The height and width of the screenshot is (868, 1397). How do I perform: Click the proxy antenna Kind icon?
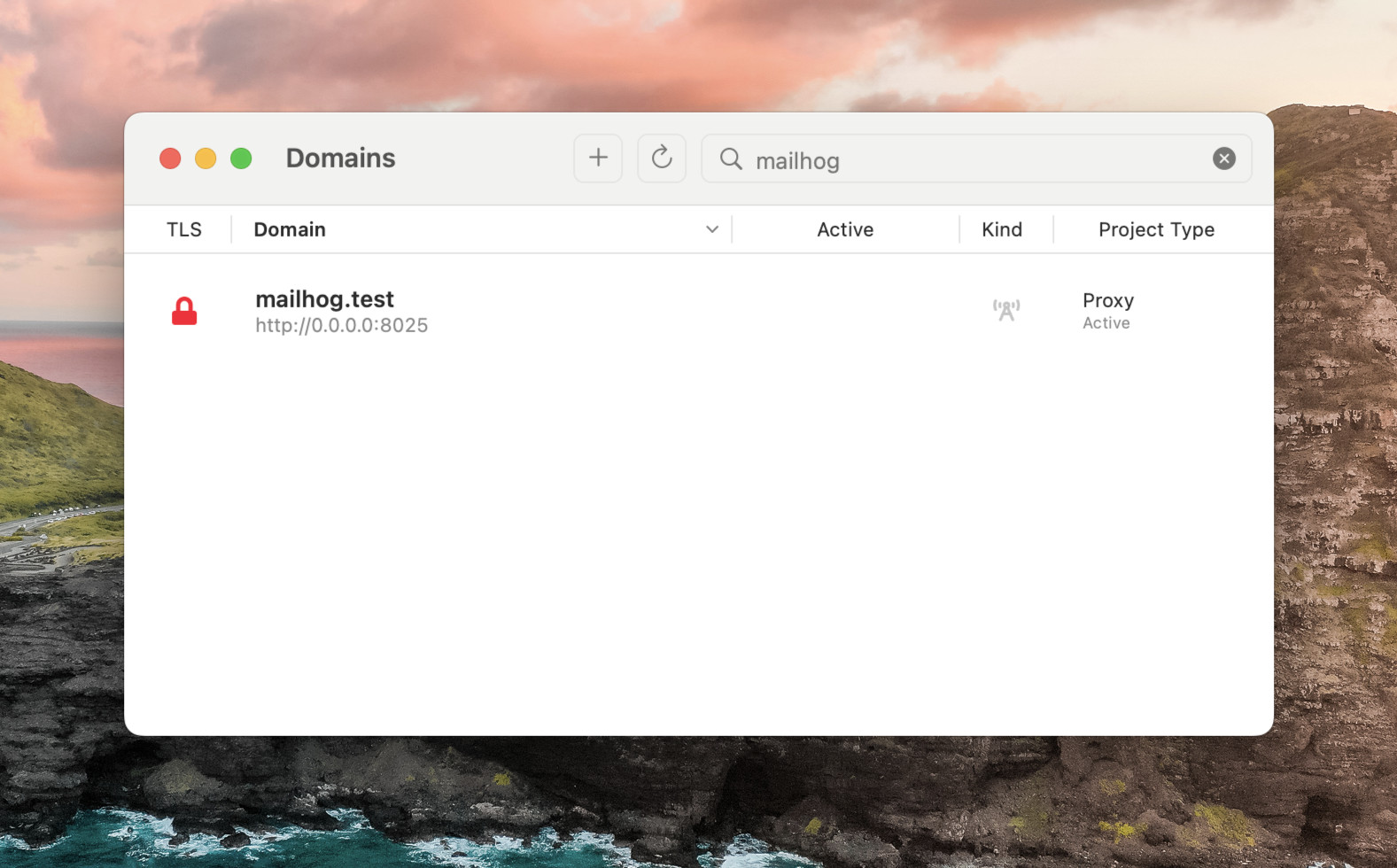[x=1006, y=310]
